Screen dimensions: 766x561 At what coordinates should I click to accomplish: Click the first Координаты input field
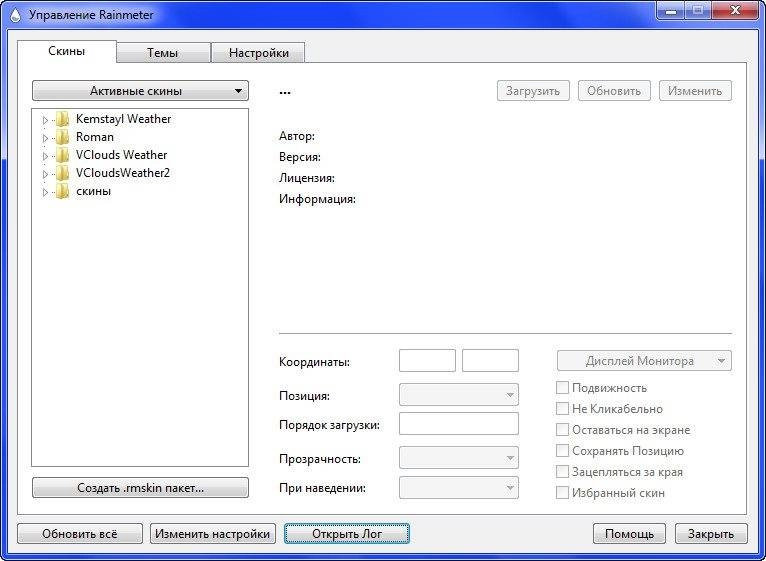(x=427, y=361)
